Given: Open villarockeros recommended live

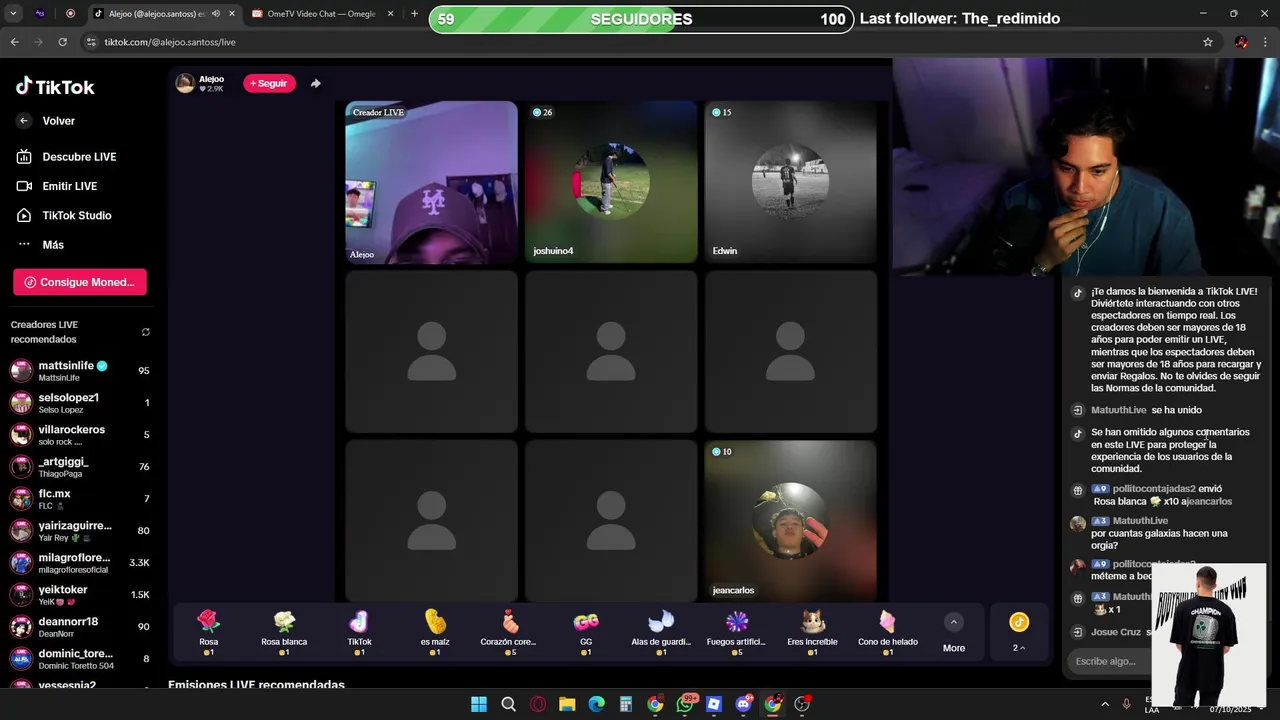Looking at the screenshot, I should [x=80, y=435].
